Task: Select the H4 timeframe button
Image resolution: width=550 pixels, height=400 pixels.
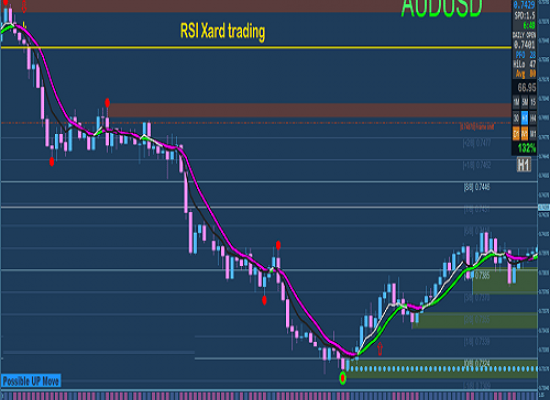Action: coord(533,118)
